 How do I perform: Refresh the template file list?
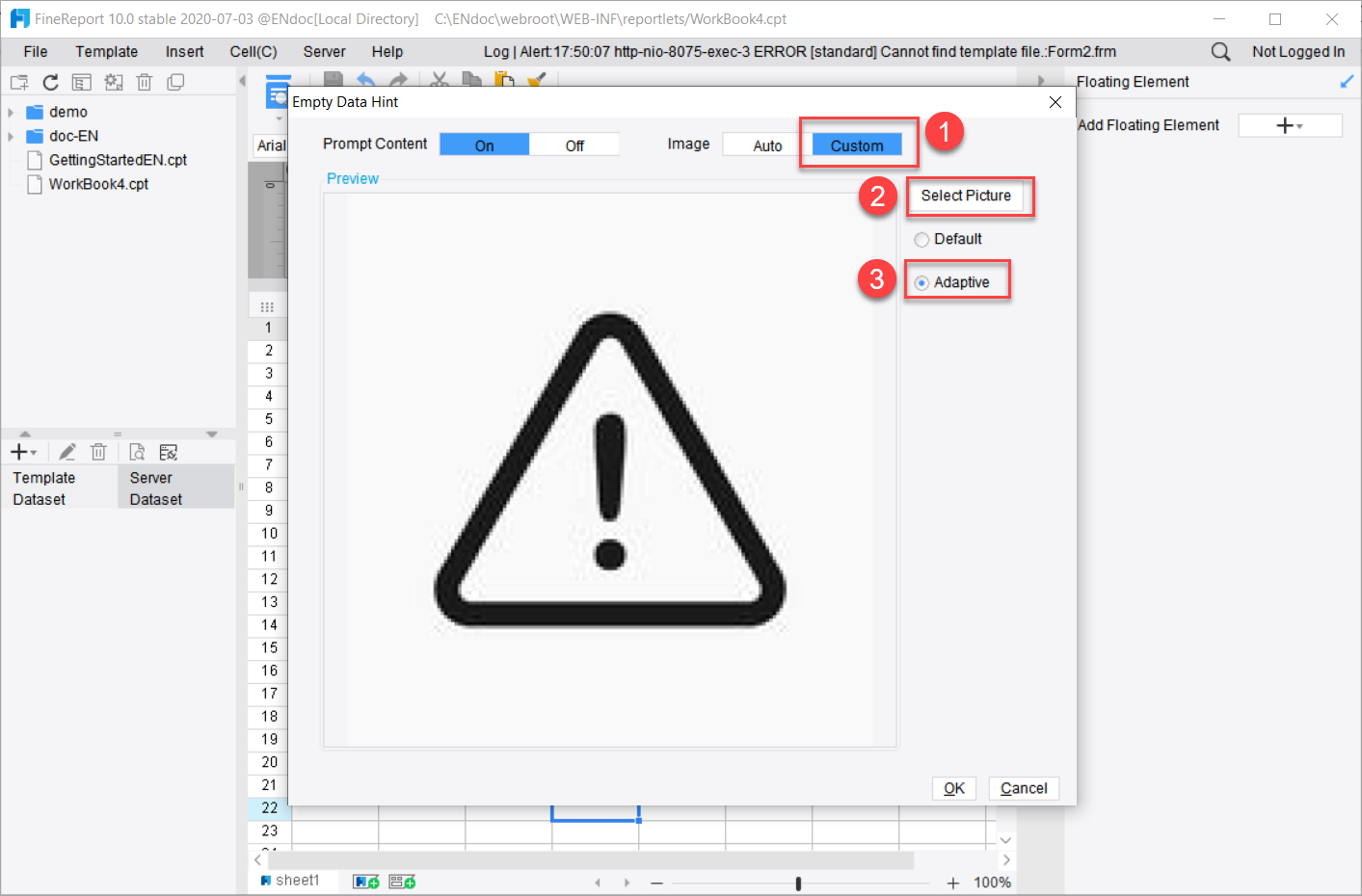(51, 83)
